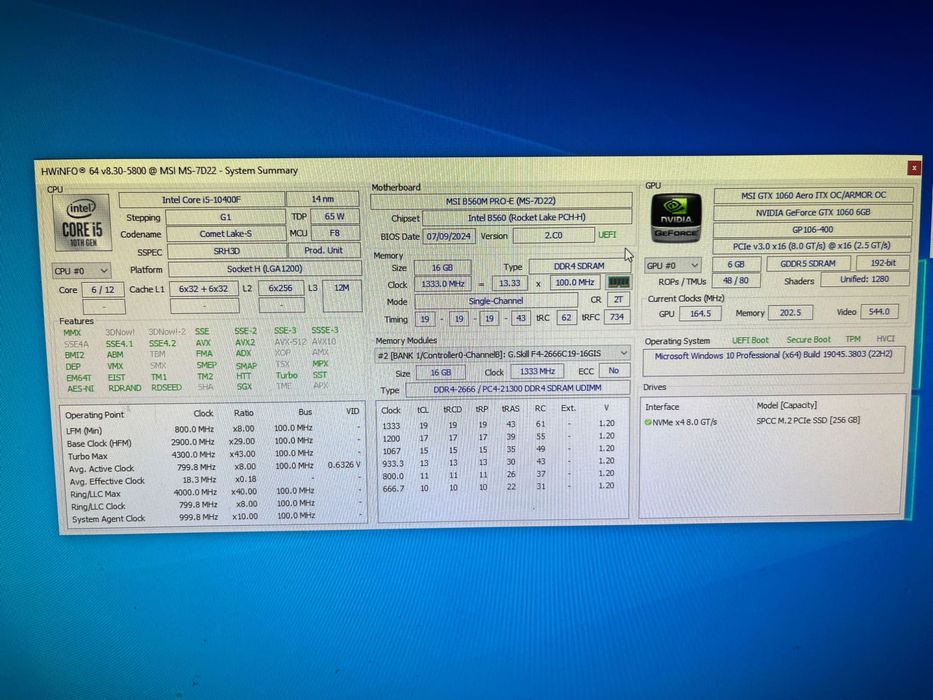This screenshot has width=933, height=700.
Task: Click the ROPs / TMUs 48 / 80 field
Action: click(x=736, y=280)
